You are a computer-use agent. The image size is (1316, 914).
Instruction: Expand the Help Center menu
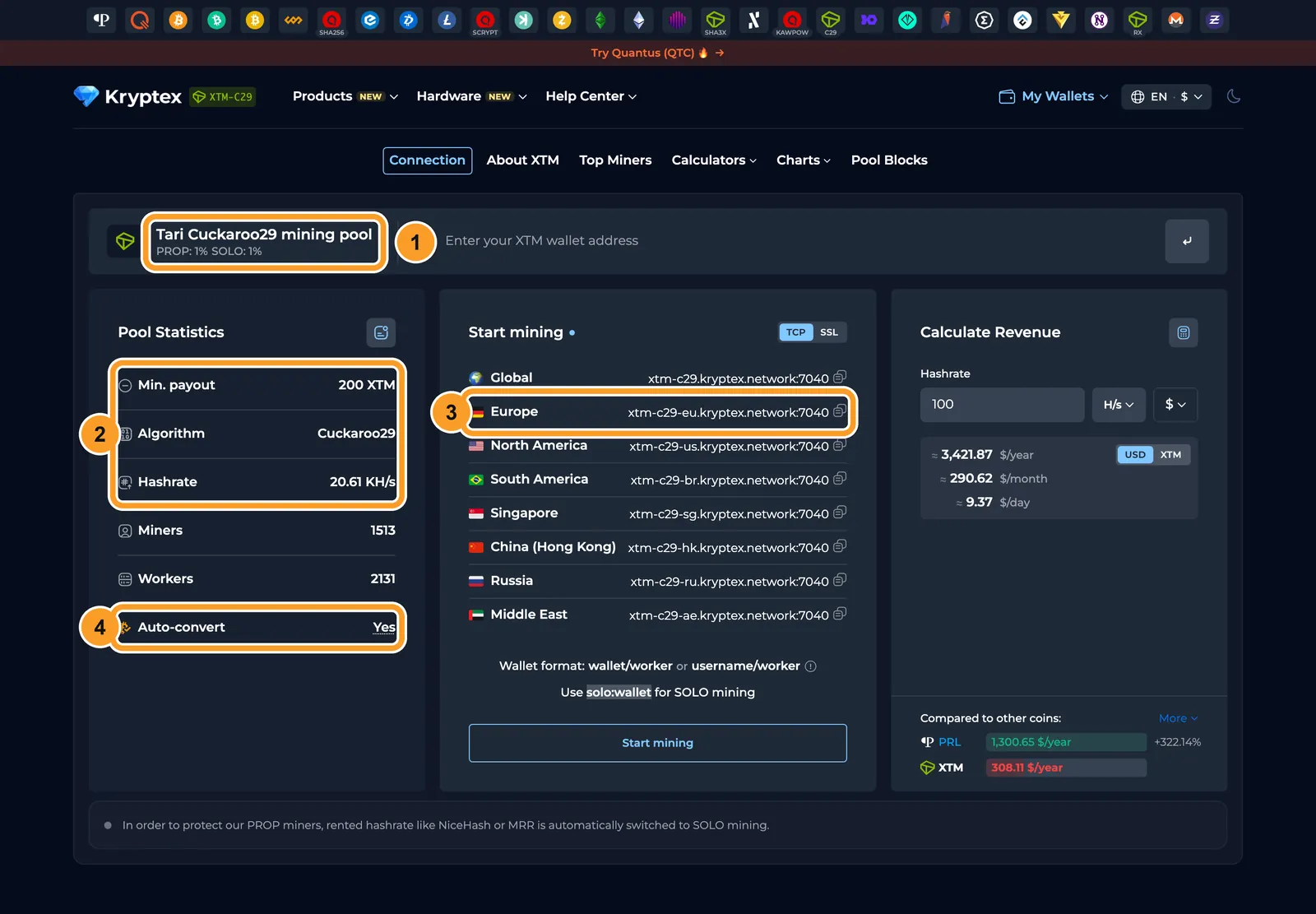point(591,96)
